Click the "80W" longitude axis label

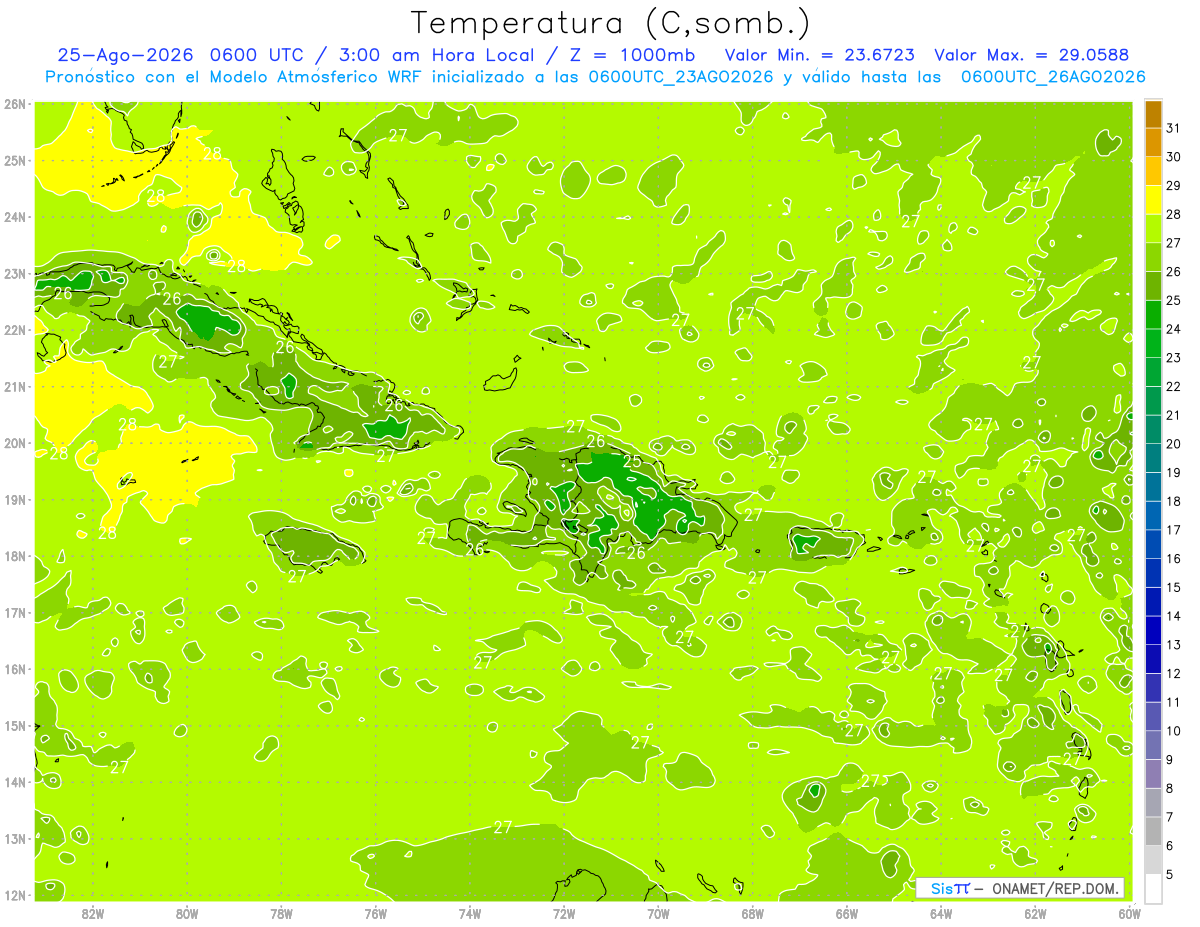[187, 913]
